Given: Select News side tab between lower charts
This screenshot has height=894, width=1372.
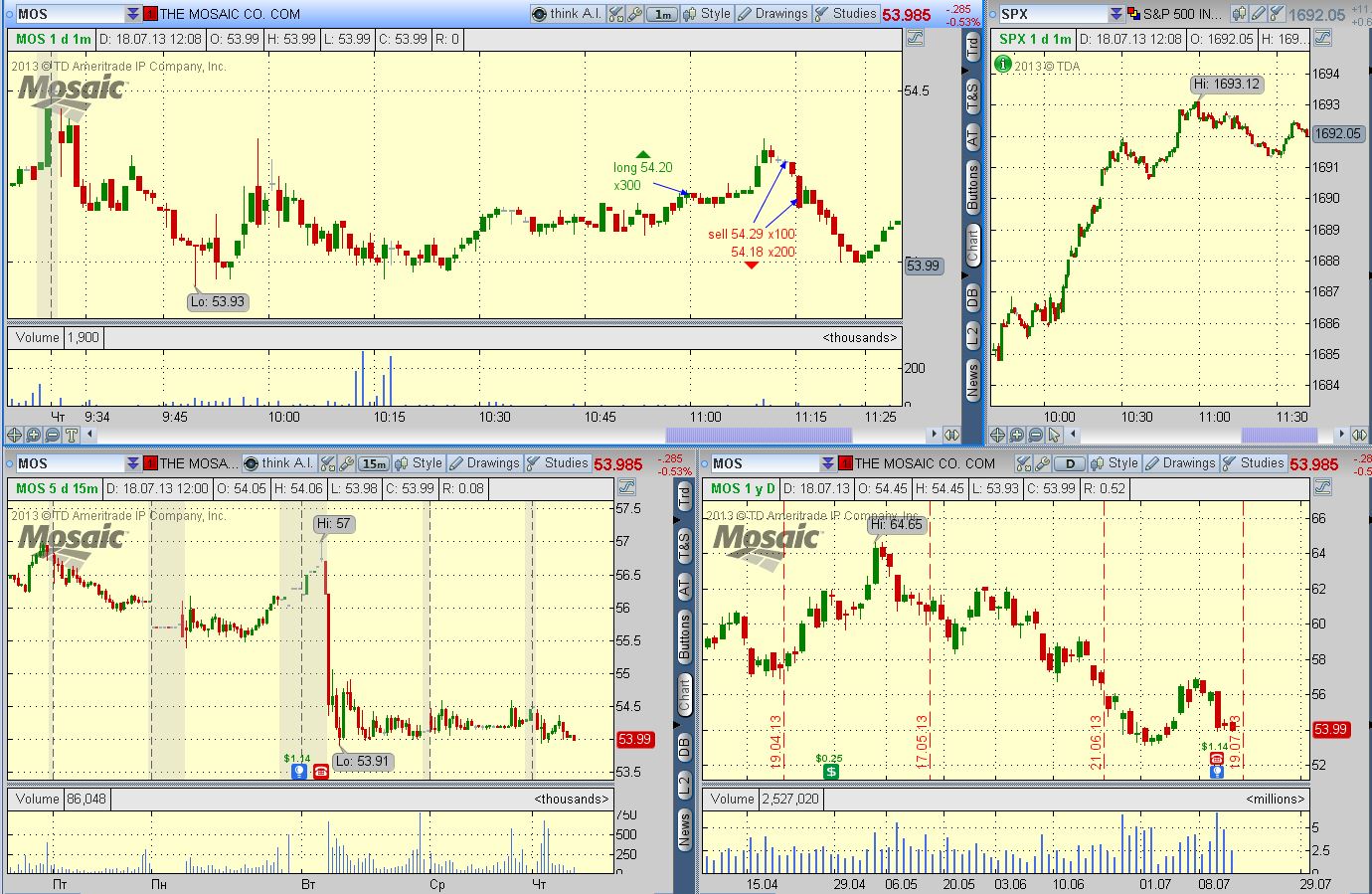Looking at the screenshot, I should [684, 829].
